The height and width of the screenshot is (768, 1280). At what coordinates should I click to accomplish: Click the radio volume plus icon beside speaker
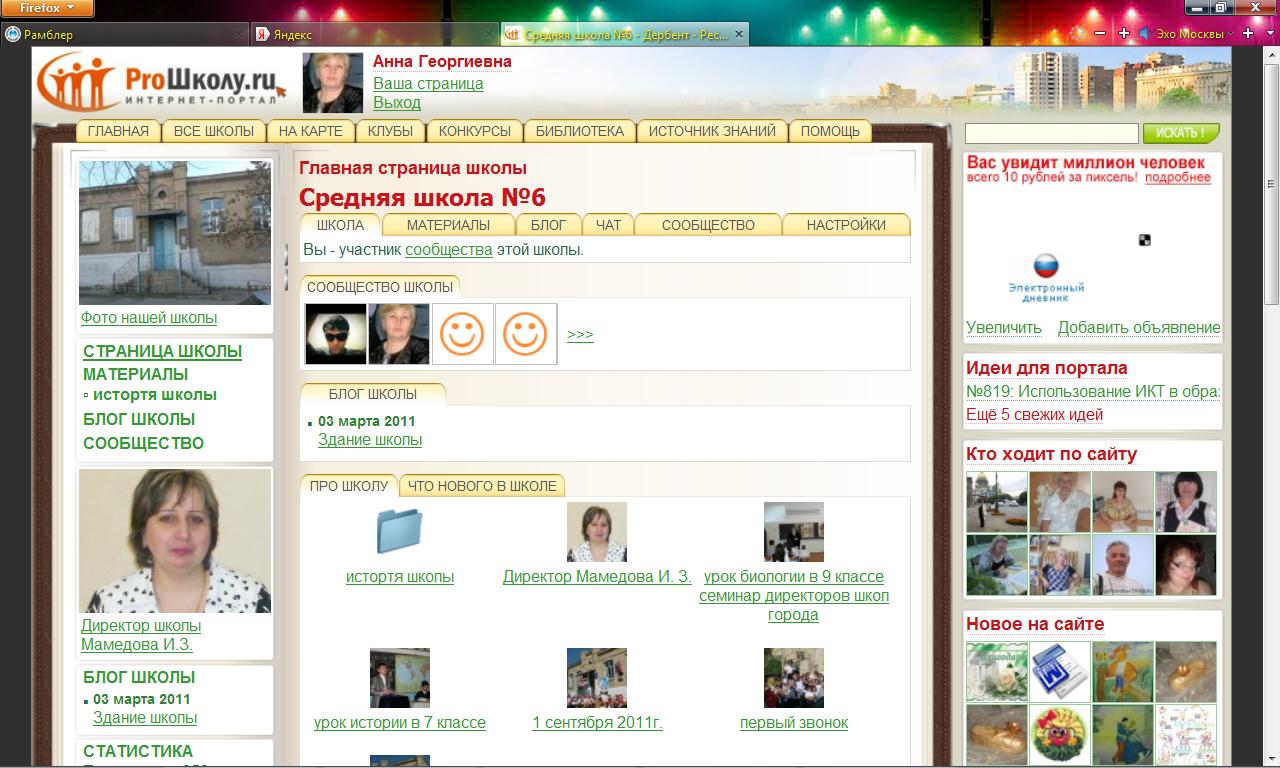(x=1124, y=33)
